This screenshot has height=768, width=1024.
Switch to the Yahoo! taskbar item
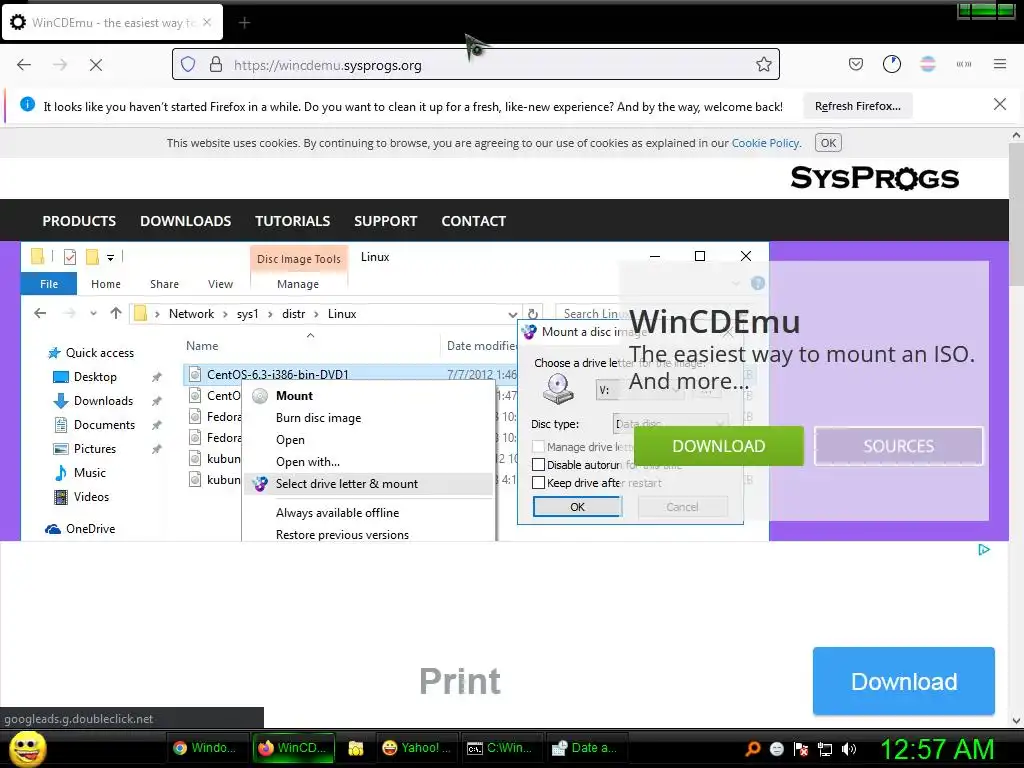pyautogui.click(x=417, y=748)
